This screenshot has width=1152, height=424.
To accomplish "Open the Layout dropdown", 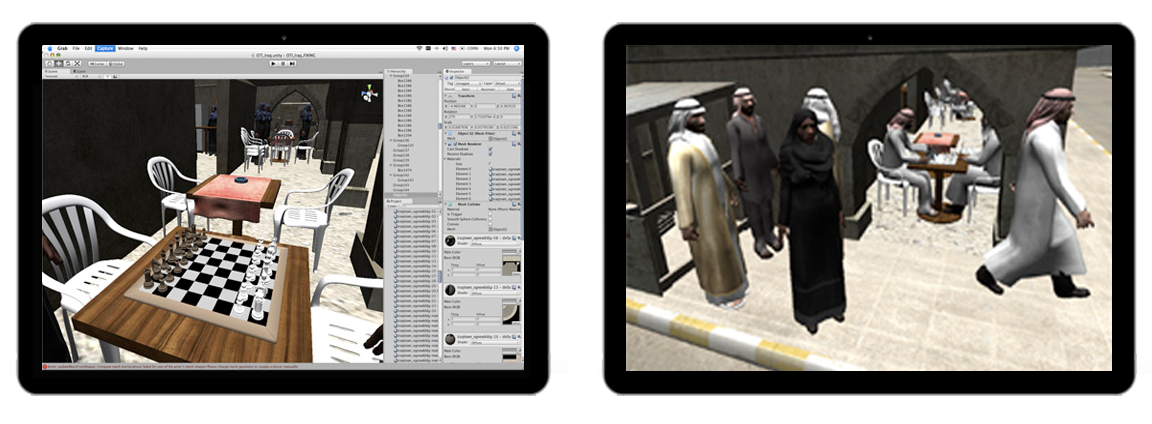I will pyautogui.click(x=507, y=63).
